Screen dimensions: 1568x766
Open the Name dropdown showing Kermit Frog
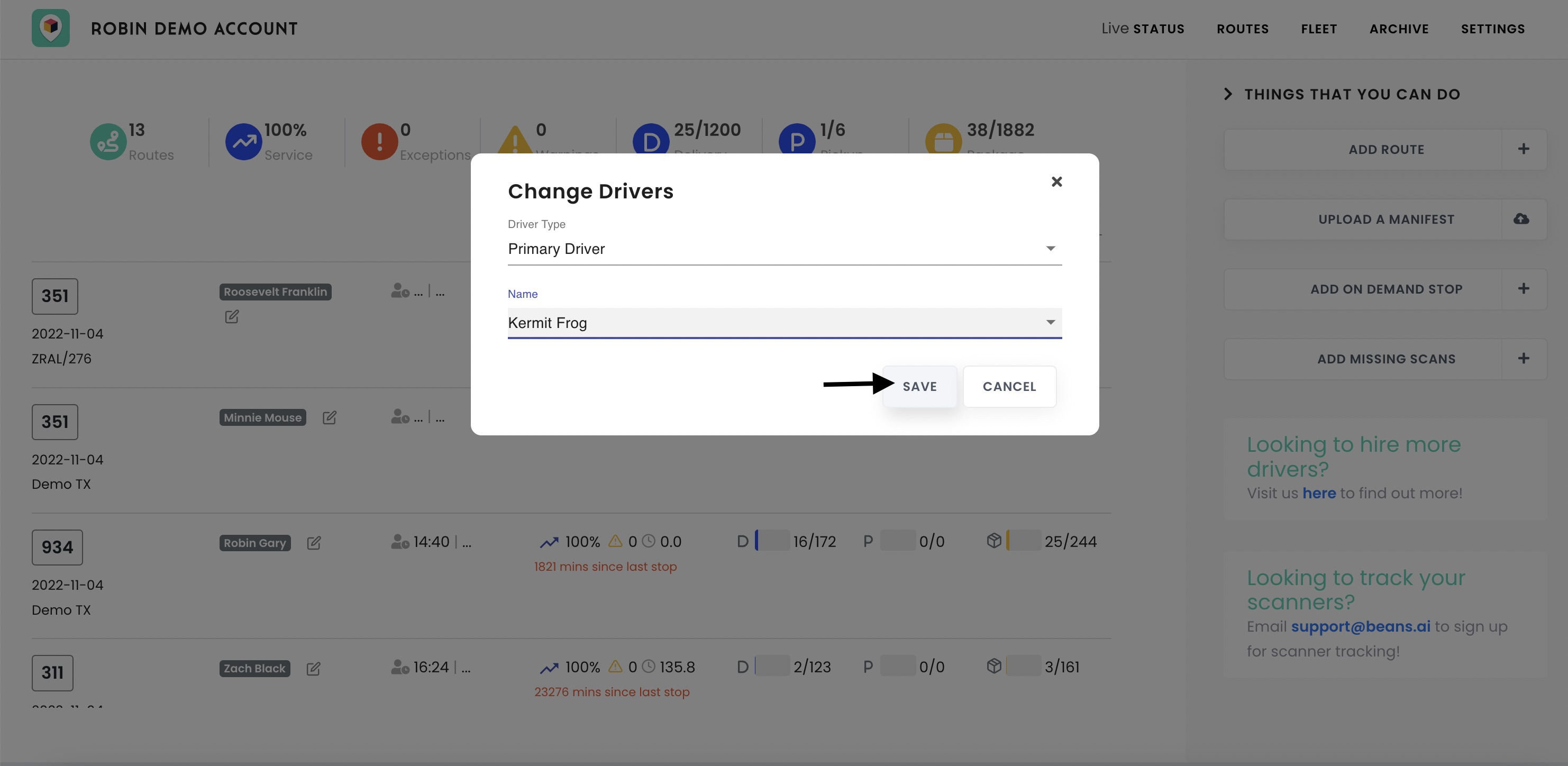(784, 323)
